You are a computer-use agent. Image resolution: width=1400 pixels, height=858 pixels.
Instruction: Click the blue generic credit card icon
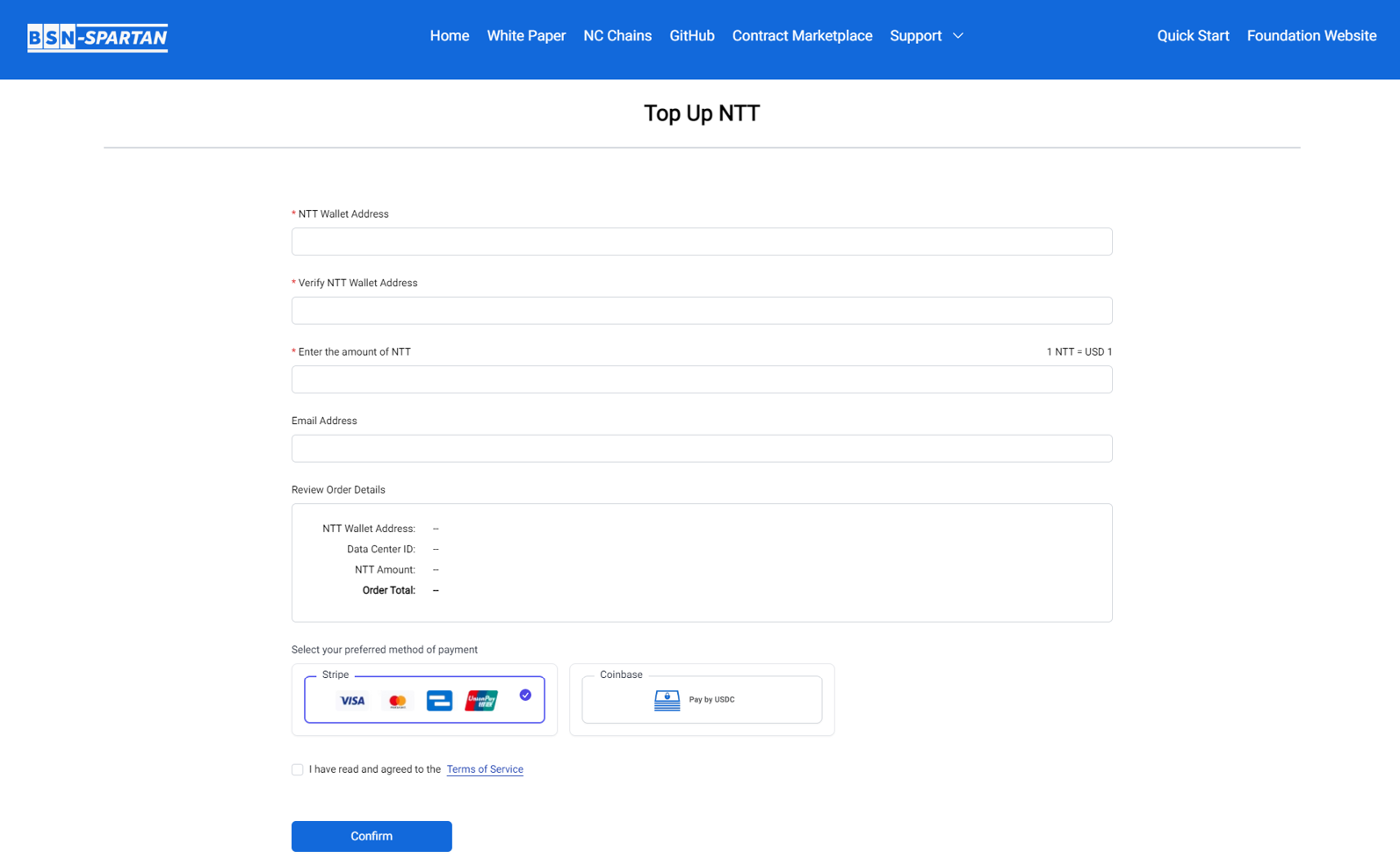pyautogui.click(x=439, y=701)
